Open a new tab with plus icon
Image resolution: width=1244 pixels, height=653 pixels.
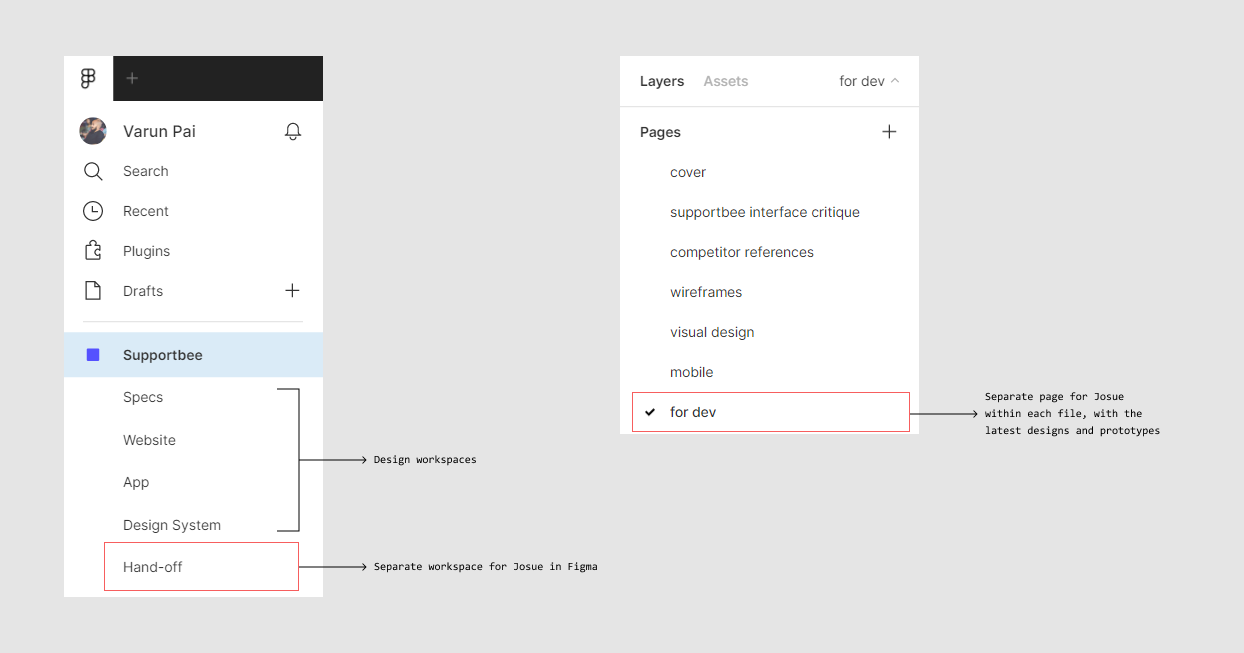(x=132, y=78)
